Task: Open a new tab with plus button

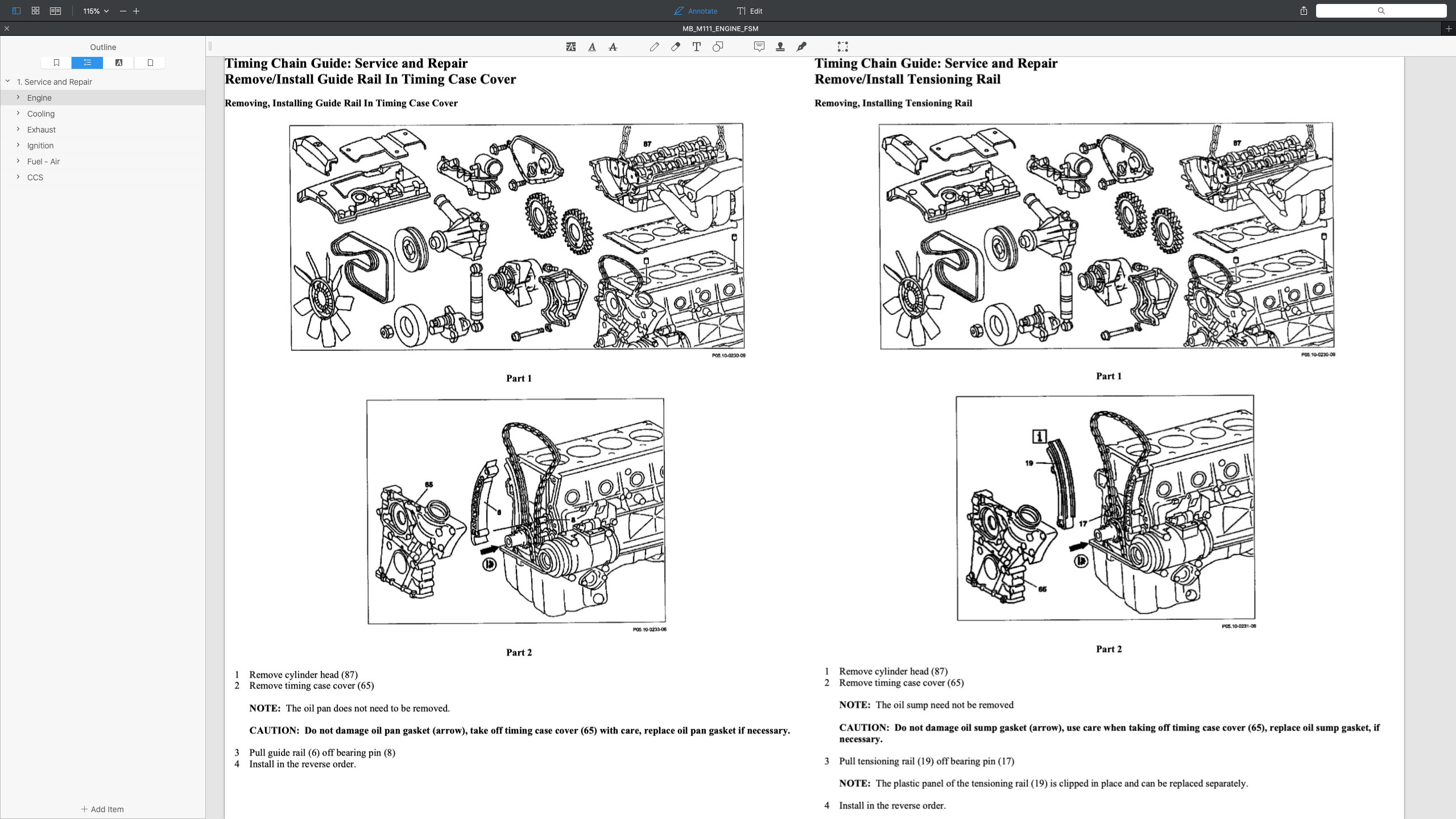Action: pos(1449,28)
